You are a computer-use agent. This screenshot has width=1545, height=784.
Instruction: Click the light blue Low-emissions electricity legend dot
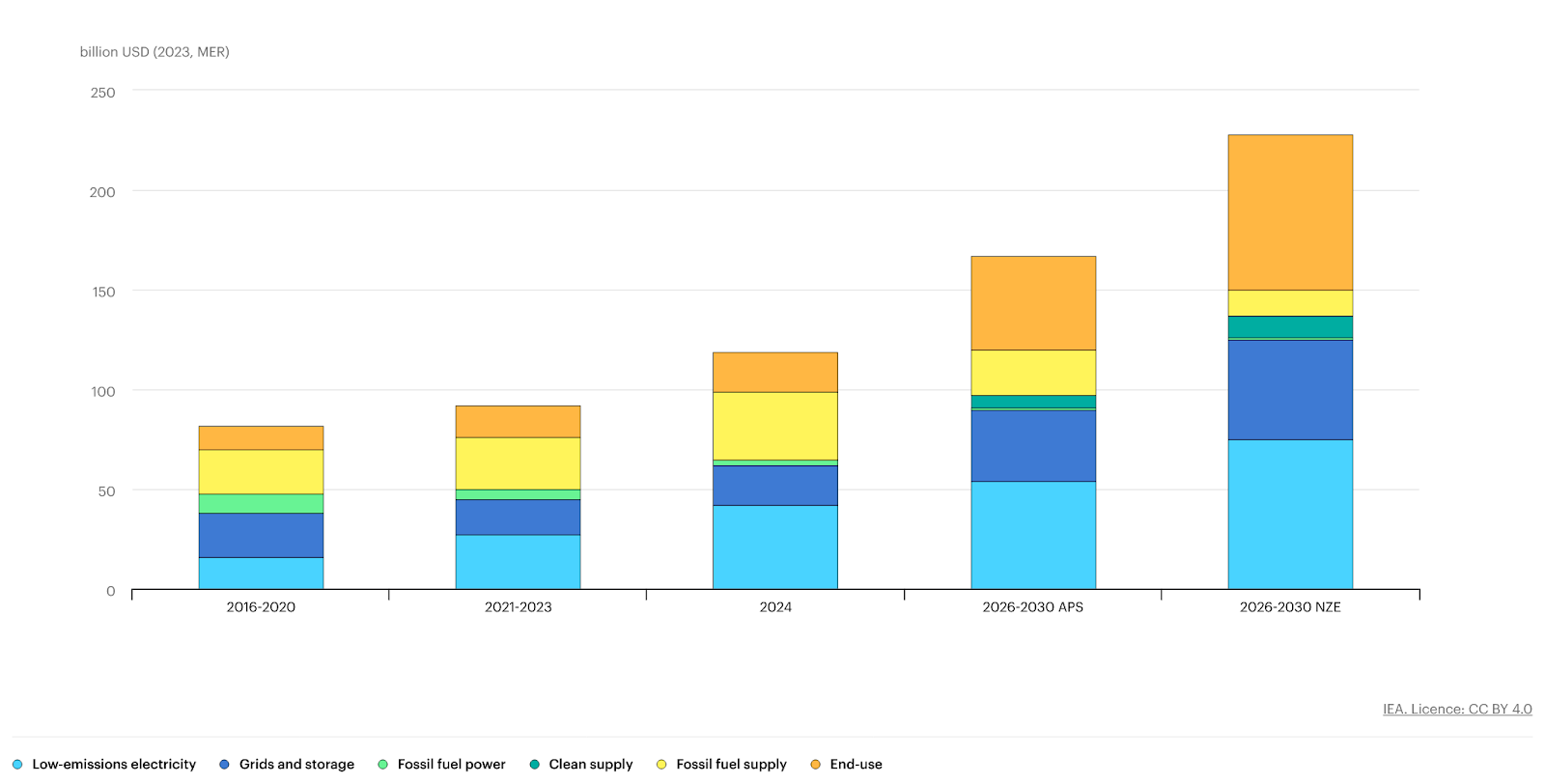(x=17, y=765)
